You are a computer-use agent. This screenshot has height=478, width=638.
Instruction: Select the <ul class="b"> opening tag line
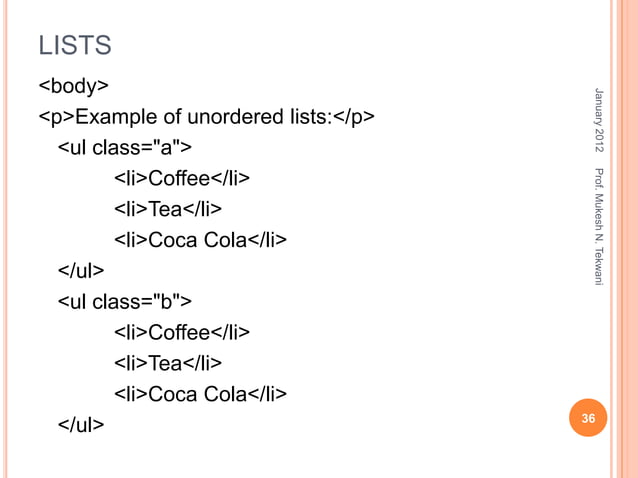tap(124, 301)
